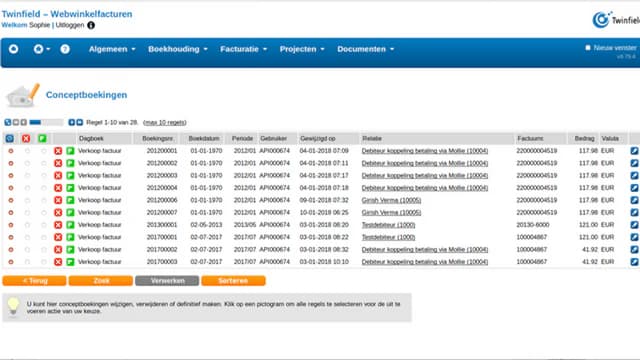Open the settings gear dropdown arrow
Screen dimensions: 640x360
tap(49, 49)
